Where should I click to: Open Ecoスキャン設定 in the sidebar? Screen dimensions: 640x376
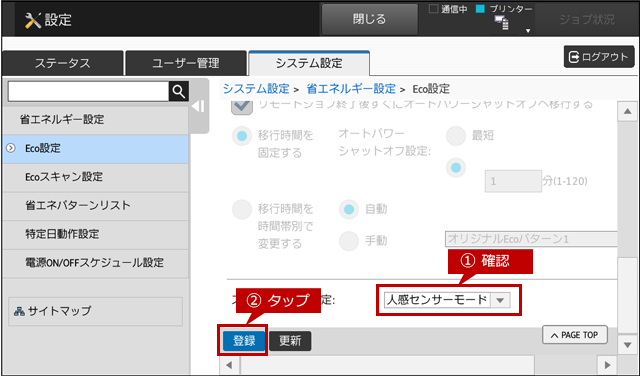[x=96, y=177]
